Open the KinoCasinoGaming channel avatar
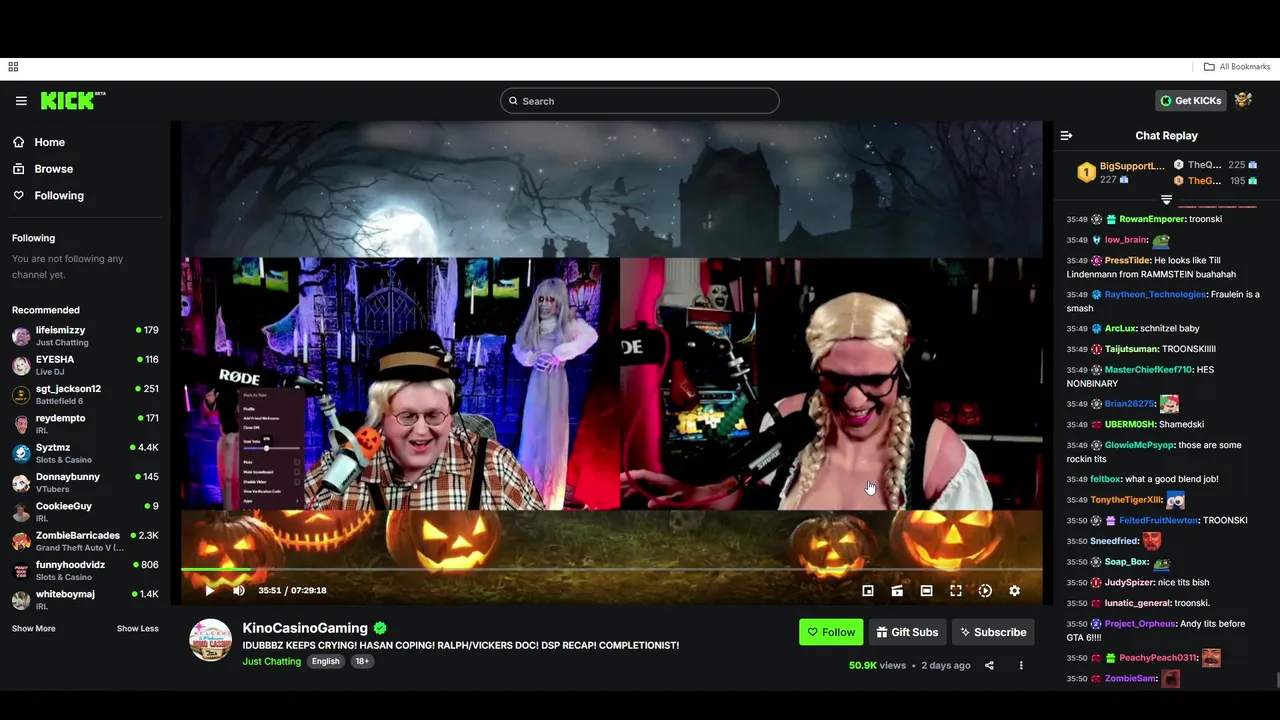This screenshot has width=1280, height=720. point(210,640)
